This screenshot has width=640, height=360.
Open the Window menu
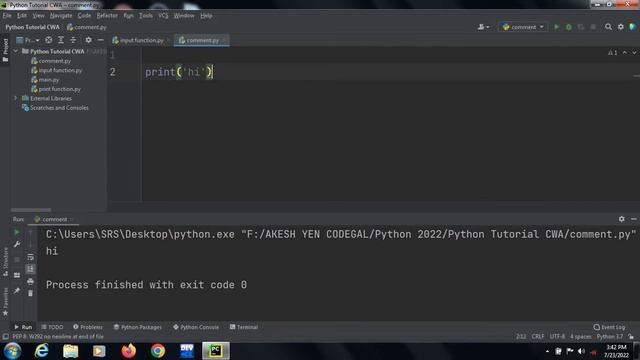pos(184,16)
